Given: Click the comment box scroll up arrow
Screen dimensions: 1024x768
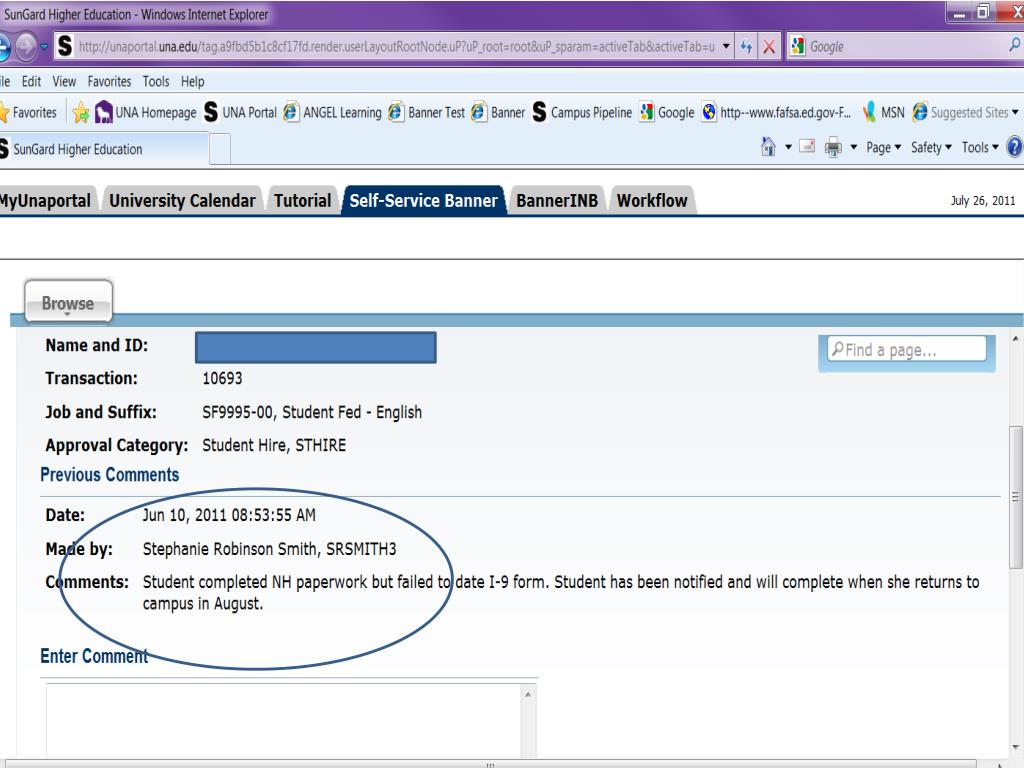Looking at the screenshot, I should tap(528, 695).
